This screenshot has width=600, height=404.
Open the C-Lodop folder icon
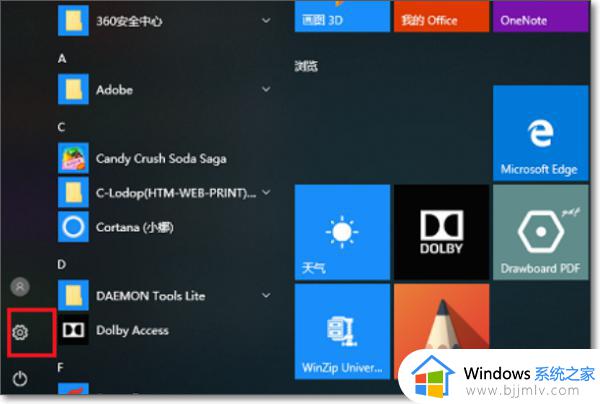73,192
